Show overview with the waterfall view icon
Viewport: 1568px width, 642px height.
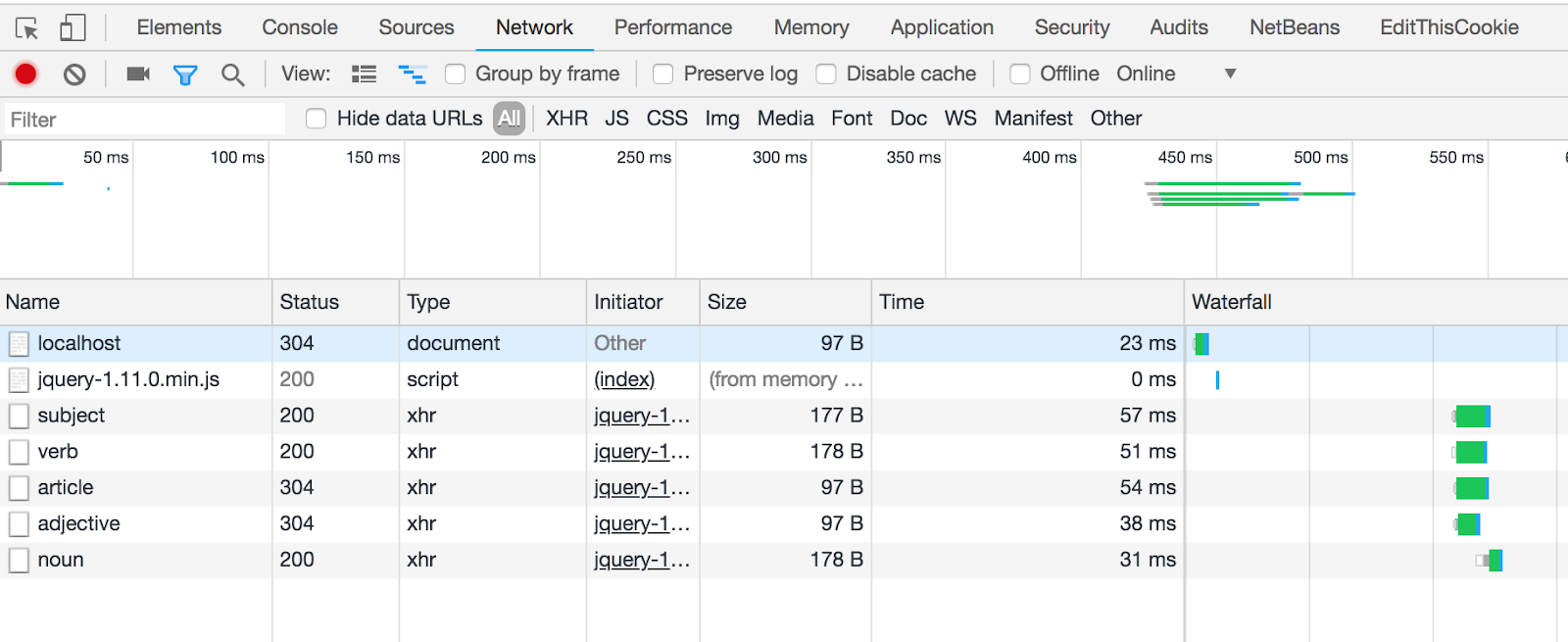(x=412, y=74)
